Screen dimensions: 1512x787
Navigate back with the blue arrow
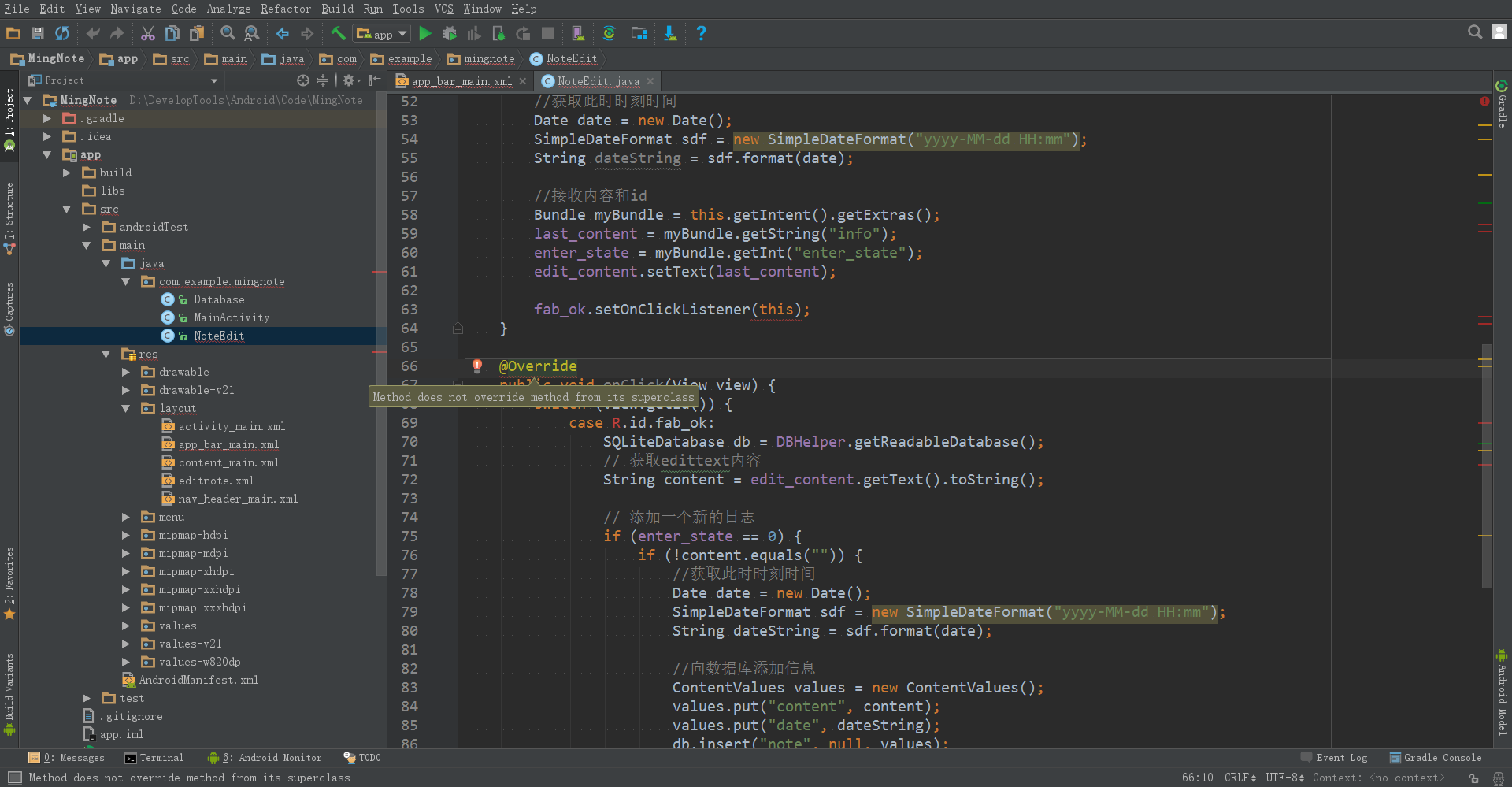[283, 33]
